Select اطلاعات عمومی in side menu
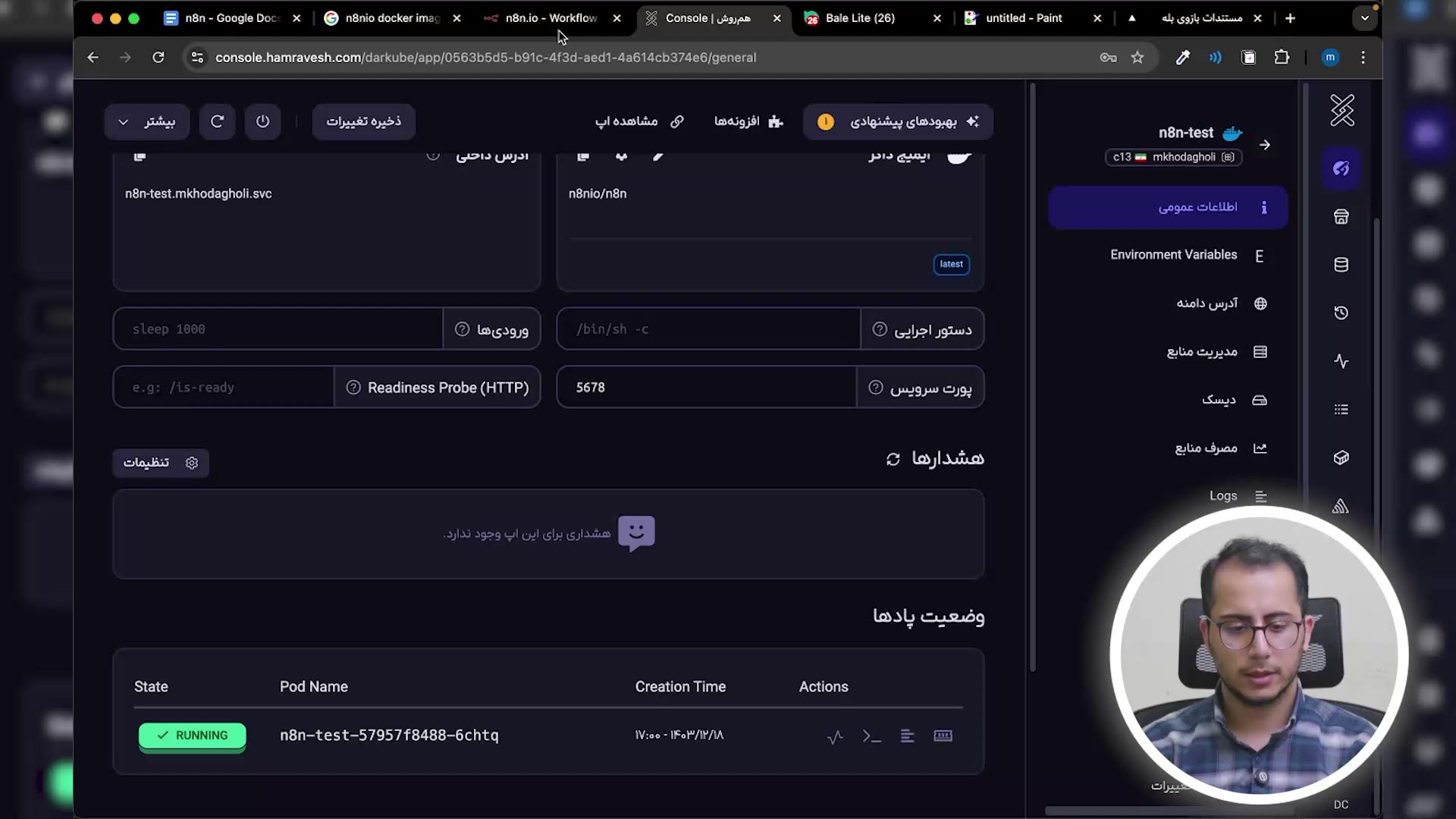The width and height of the screenshot is (1456, 819). click(1168, 207)
